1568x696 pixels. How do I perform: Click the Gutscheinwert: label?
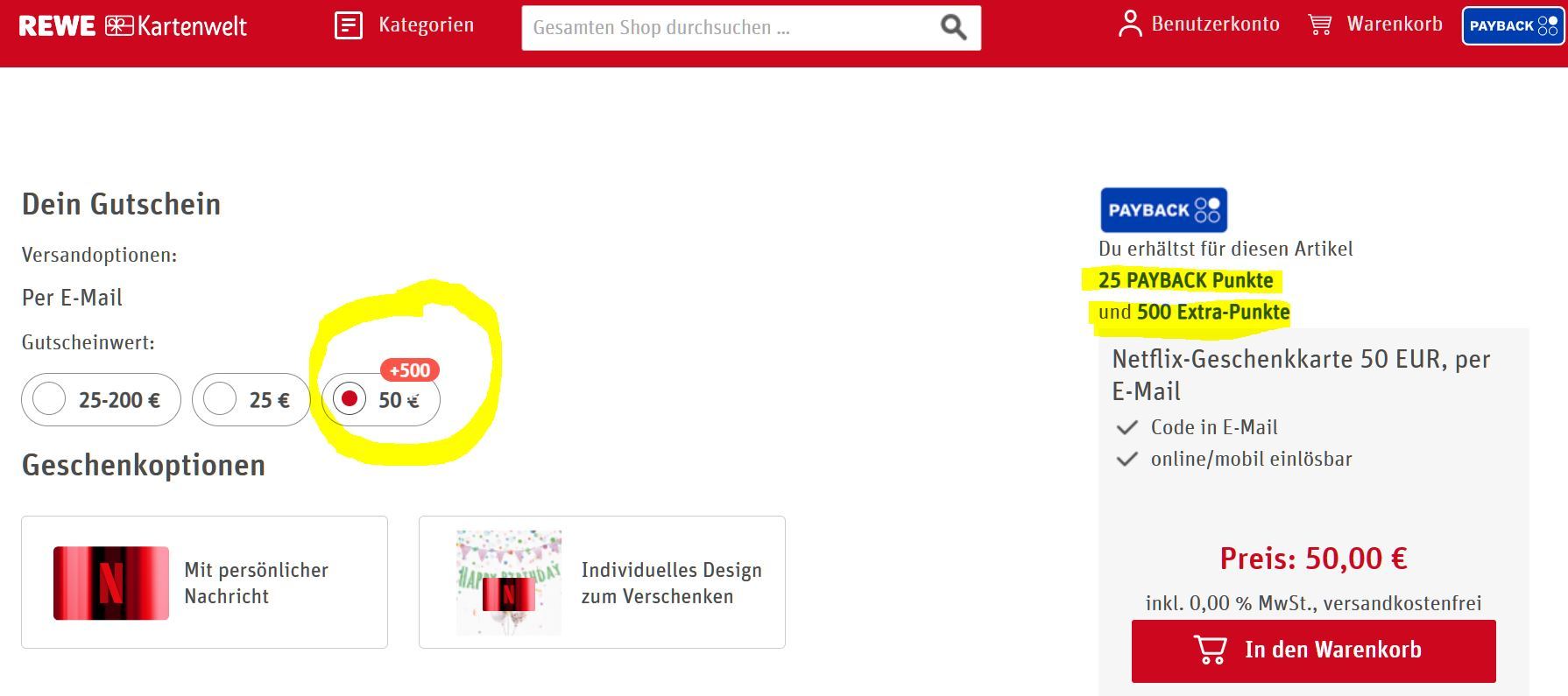coord(88,342)
